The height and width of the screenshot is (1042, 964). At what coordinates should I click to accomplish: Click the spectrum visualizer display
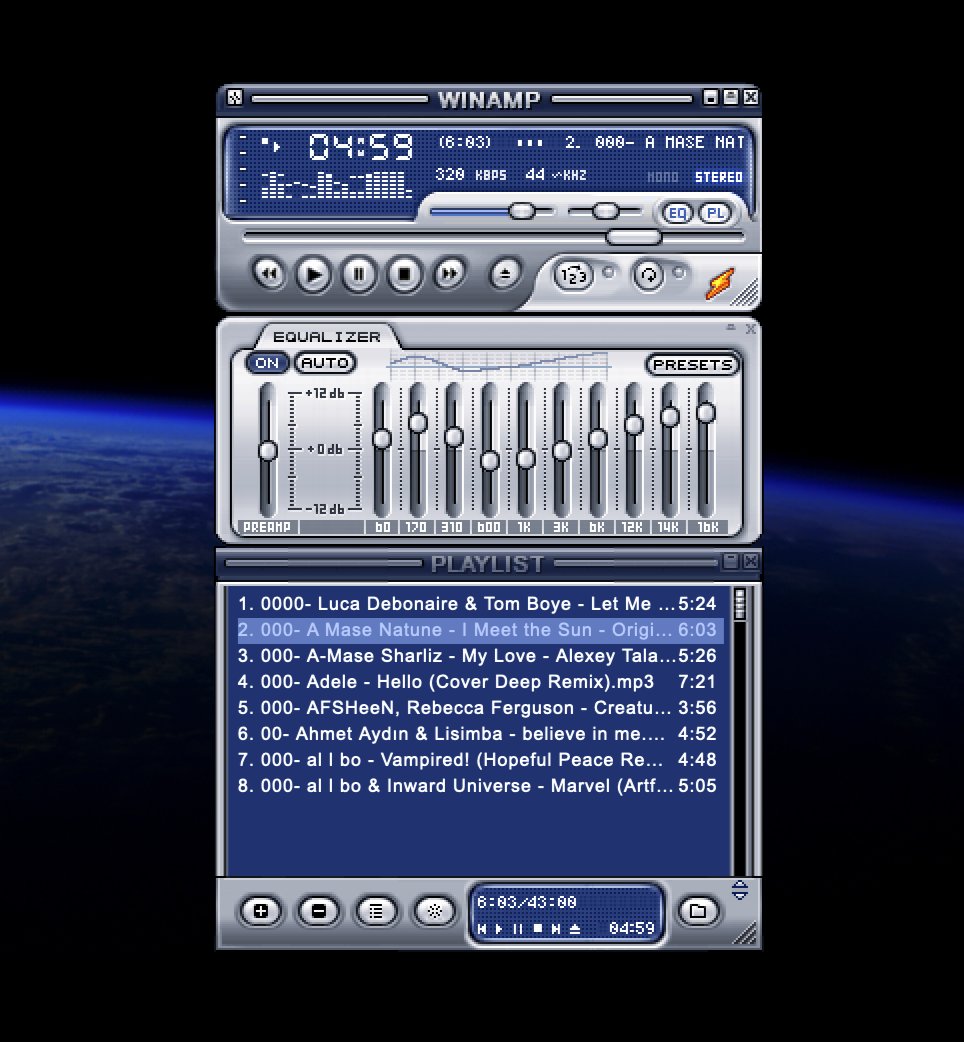(336, 184)
